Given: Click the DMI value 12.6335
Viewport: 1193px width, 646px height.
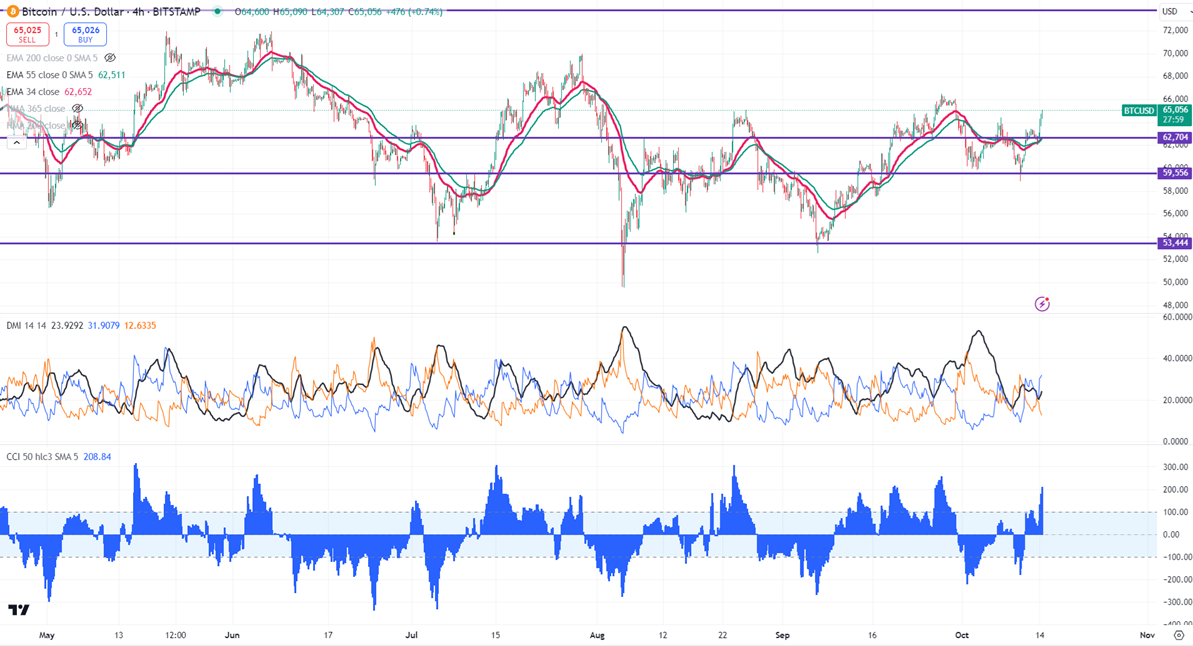Looking at the screenshot, I should click(x=140, y=326).
